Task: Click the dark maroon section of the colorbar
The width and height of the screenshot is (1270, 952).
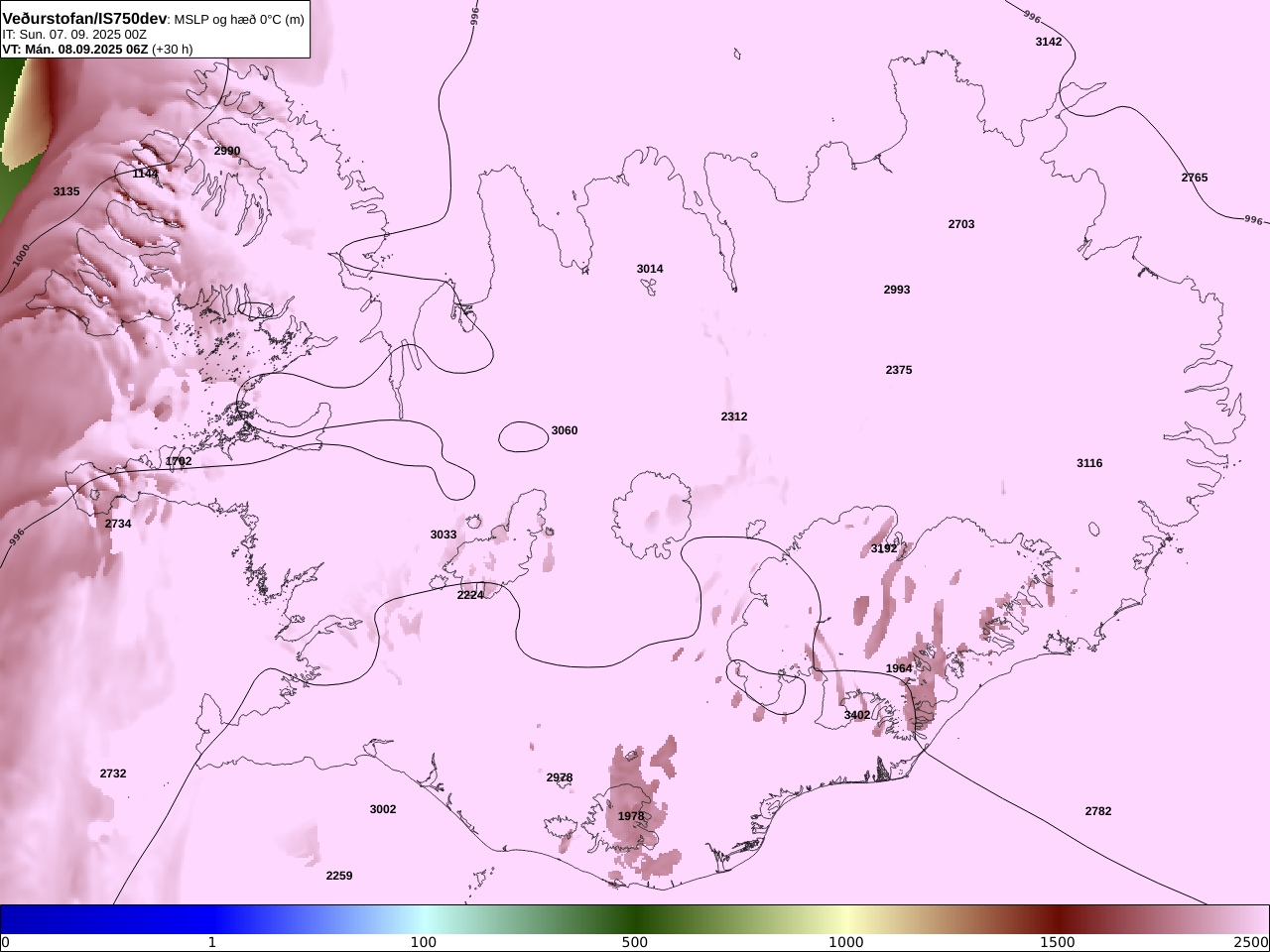Action: 1058,919
